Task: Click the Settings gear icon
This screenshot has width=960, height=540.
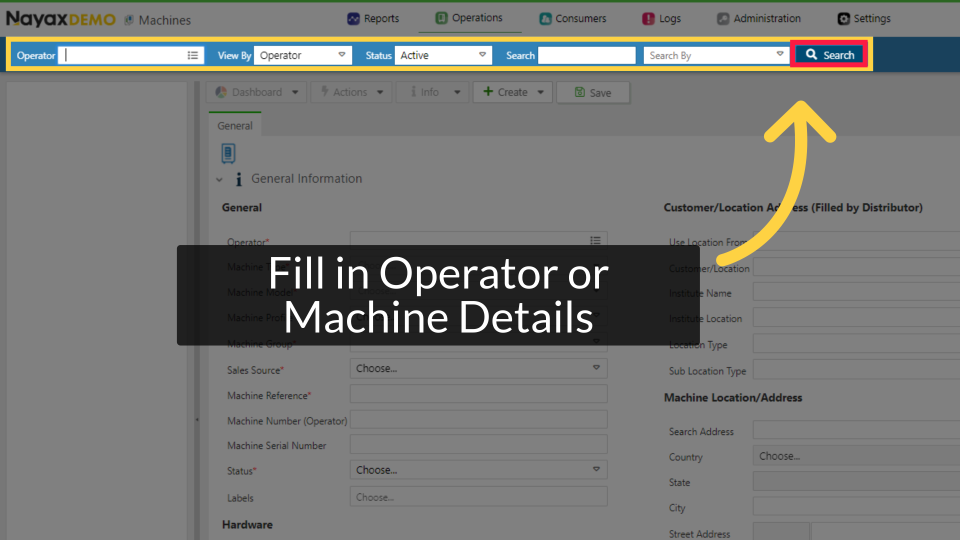Action: 844,18
